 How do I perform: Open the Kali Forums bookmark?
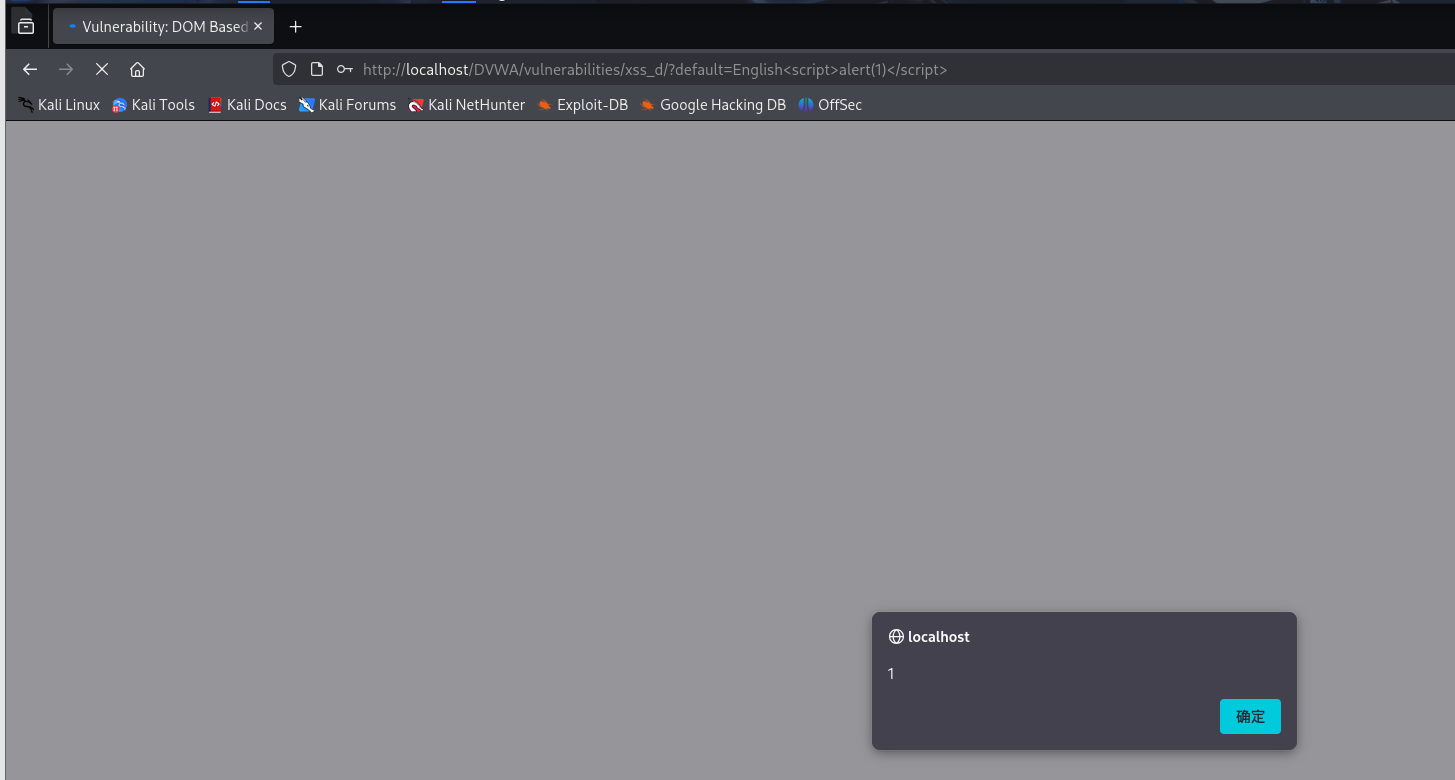pyautogui.click(x=347, y=105)
